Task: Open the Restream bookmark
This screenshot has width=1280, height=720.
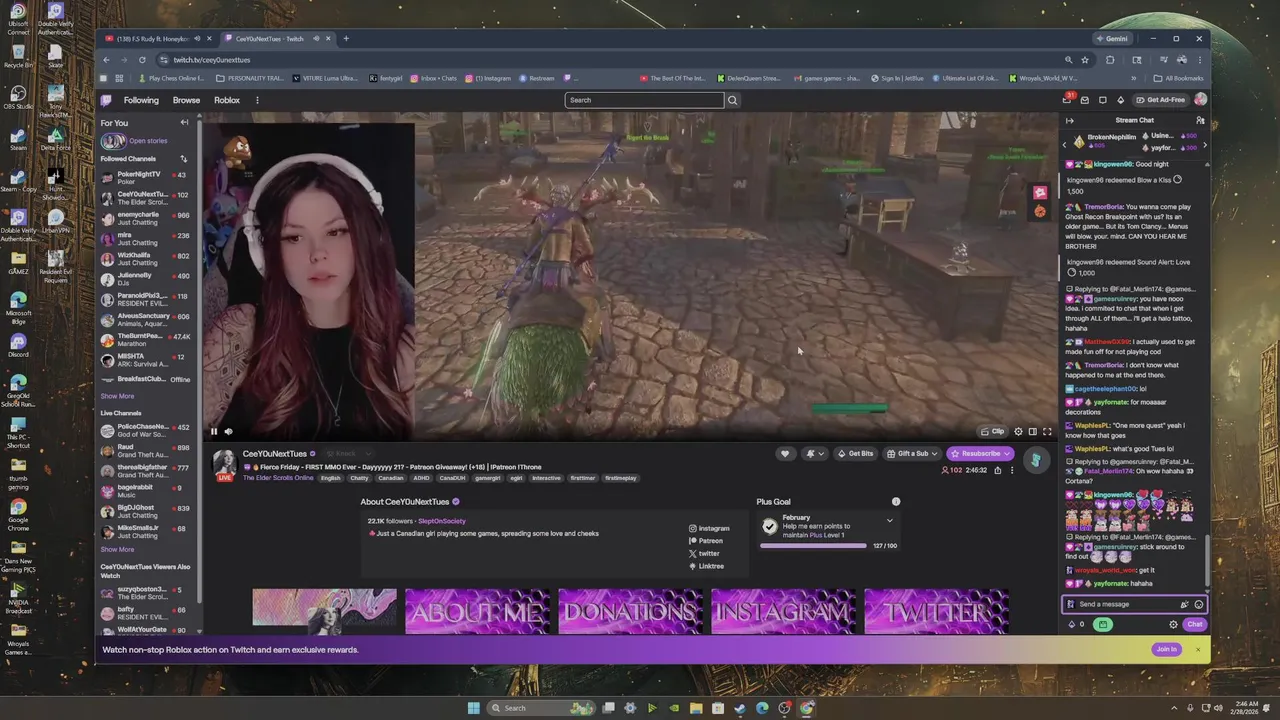Action: pyautogui.click(x=536, y=78)
